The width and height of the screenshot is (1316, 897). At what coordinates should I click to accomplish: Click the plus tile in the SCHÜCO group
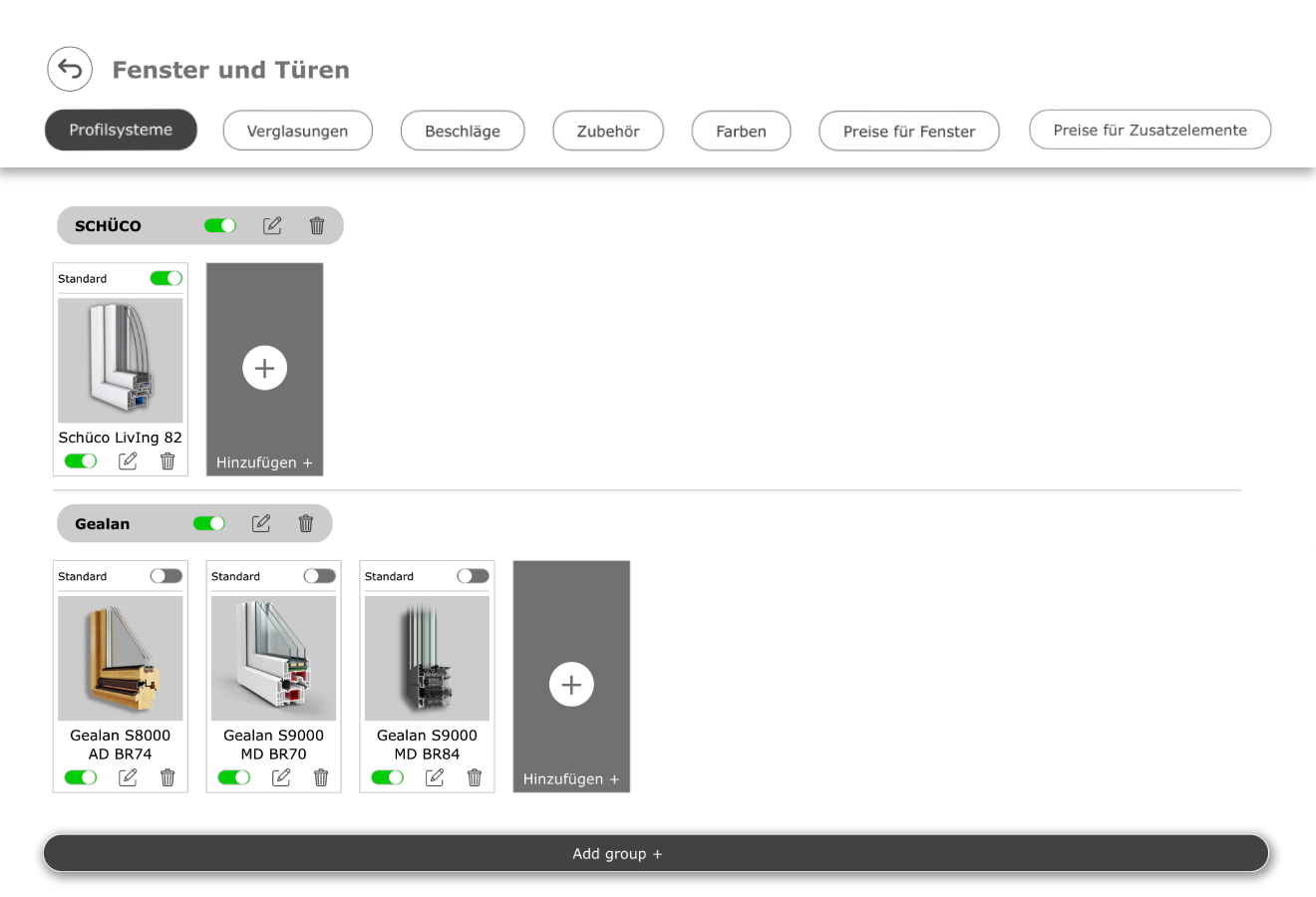pos(264,368)
